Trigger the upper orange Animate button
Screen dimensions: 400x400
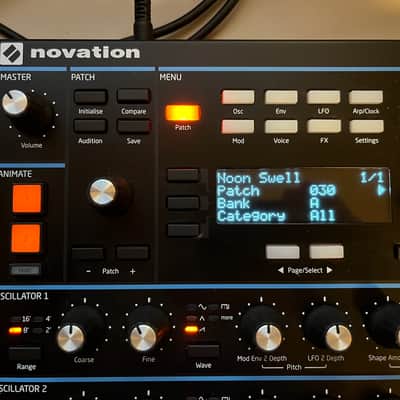coord(27,199)
